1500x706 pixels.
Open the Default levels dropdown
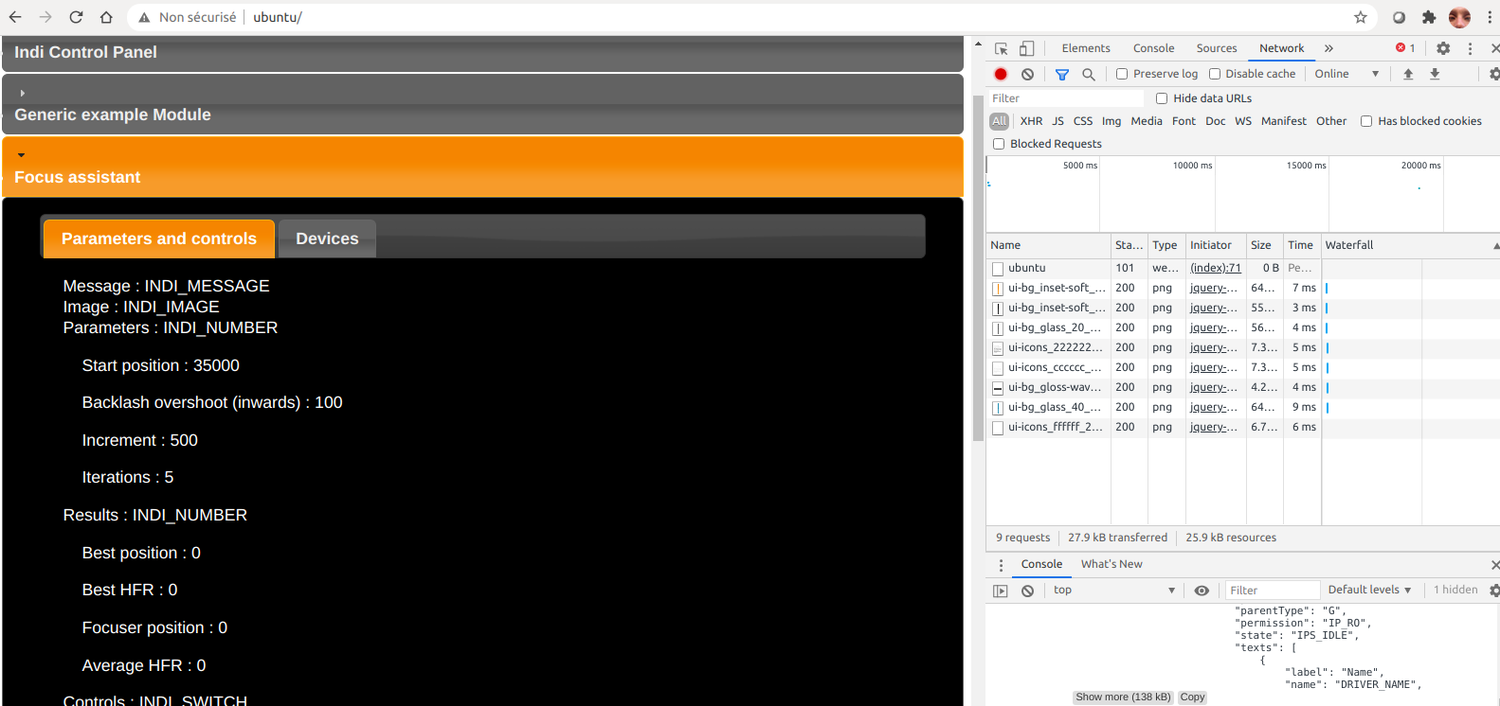[x=1369, y=591]
